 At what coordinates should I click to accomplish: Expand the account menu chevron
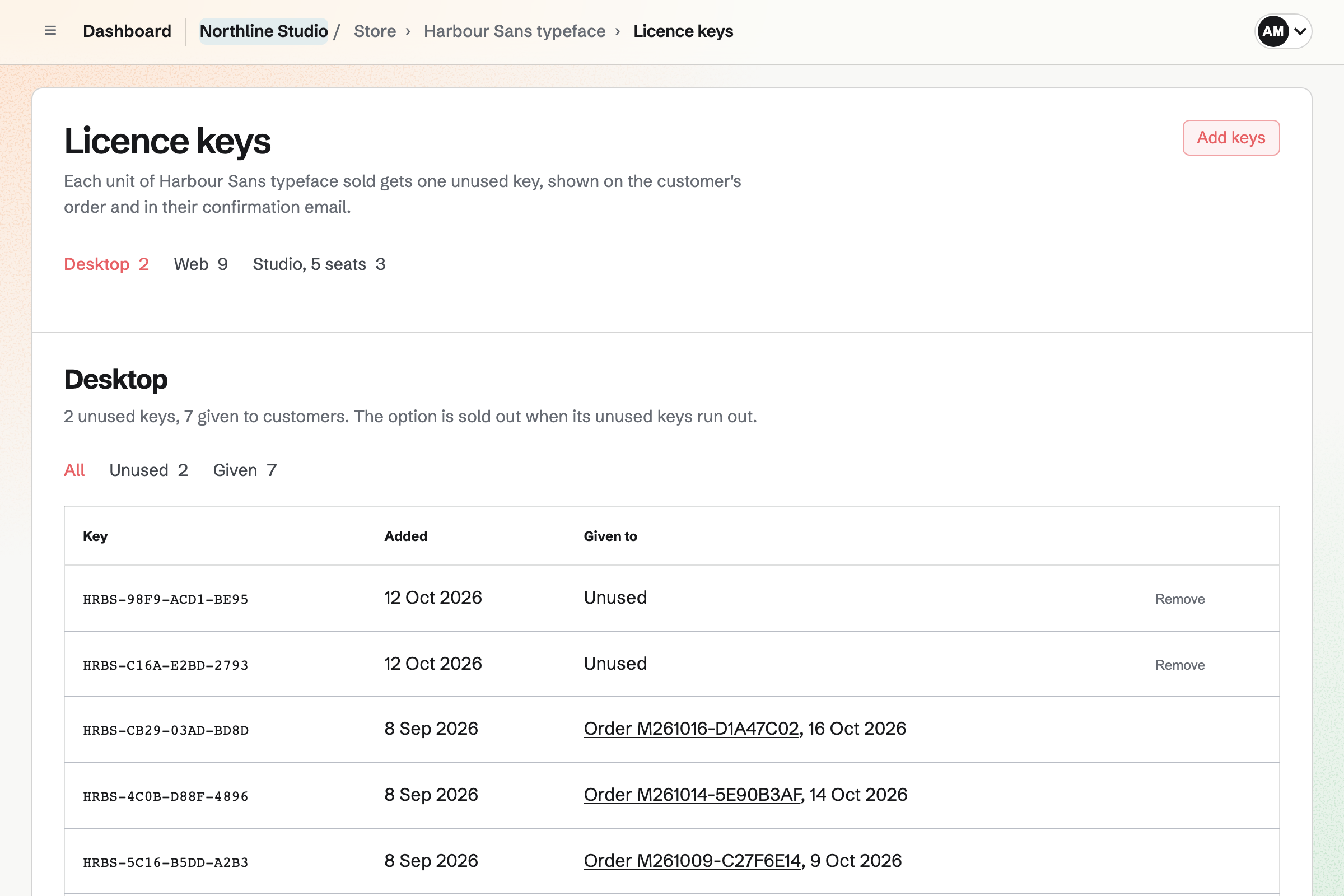[1300, 31]
